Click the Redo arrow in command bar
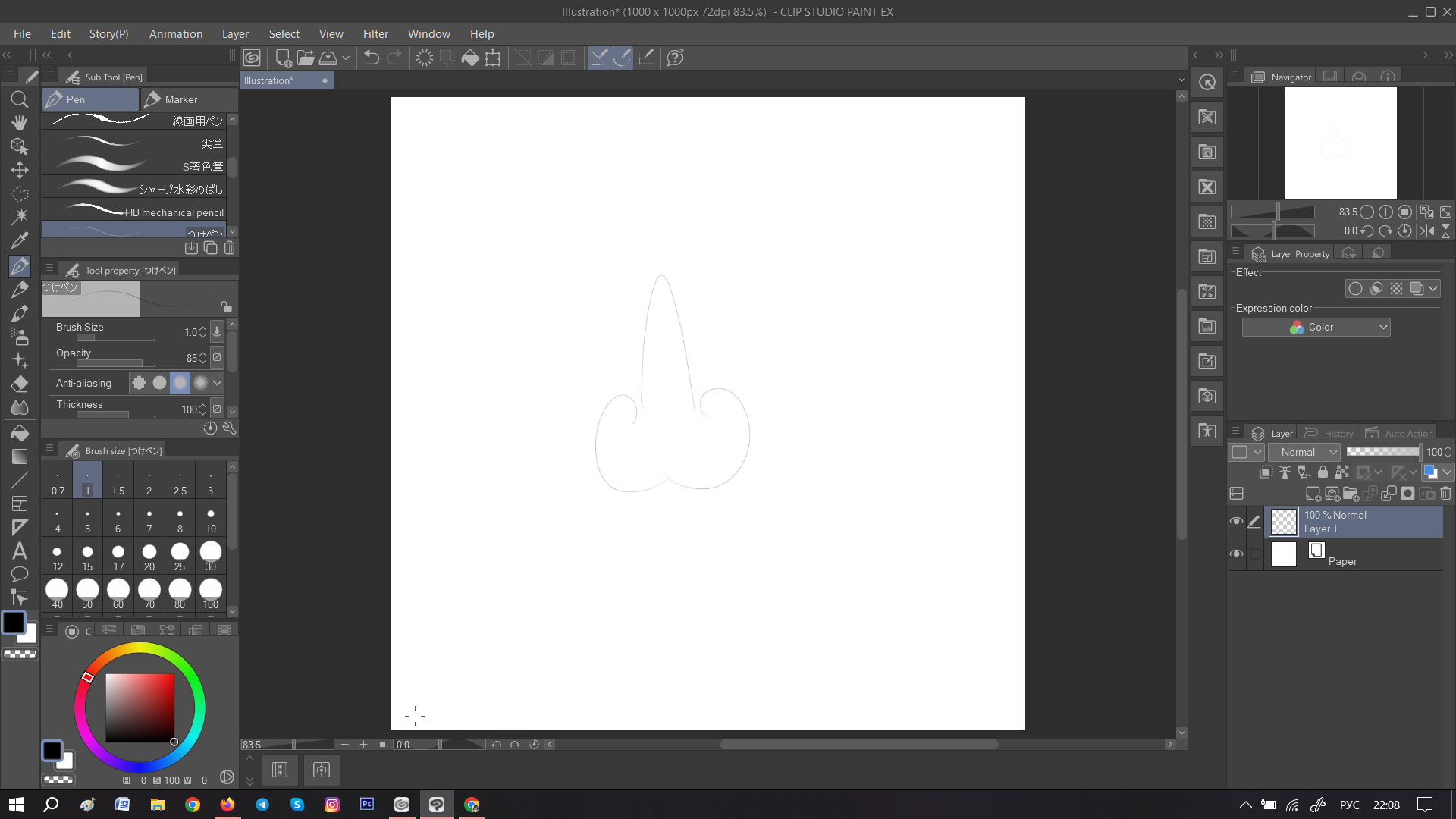The width and height of the screenshot is (1456, 819). click(394, 58)
